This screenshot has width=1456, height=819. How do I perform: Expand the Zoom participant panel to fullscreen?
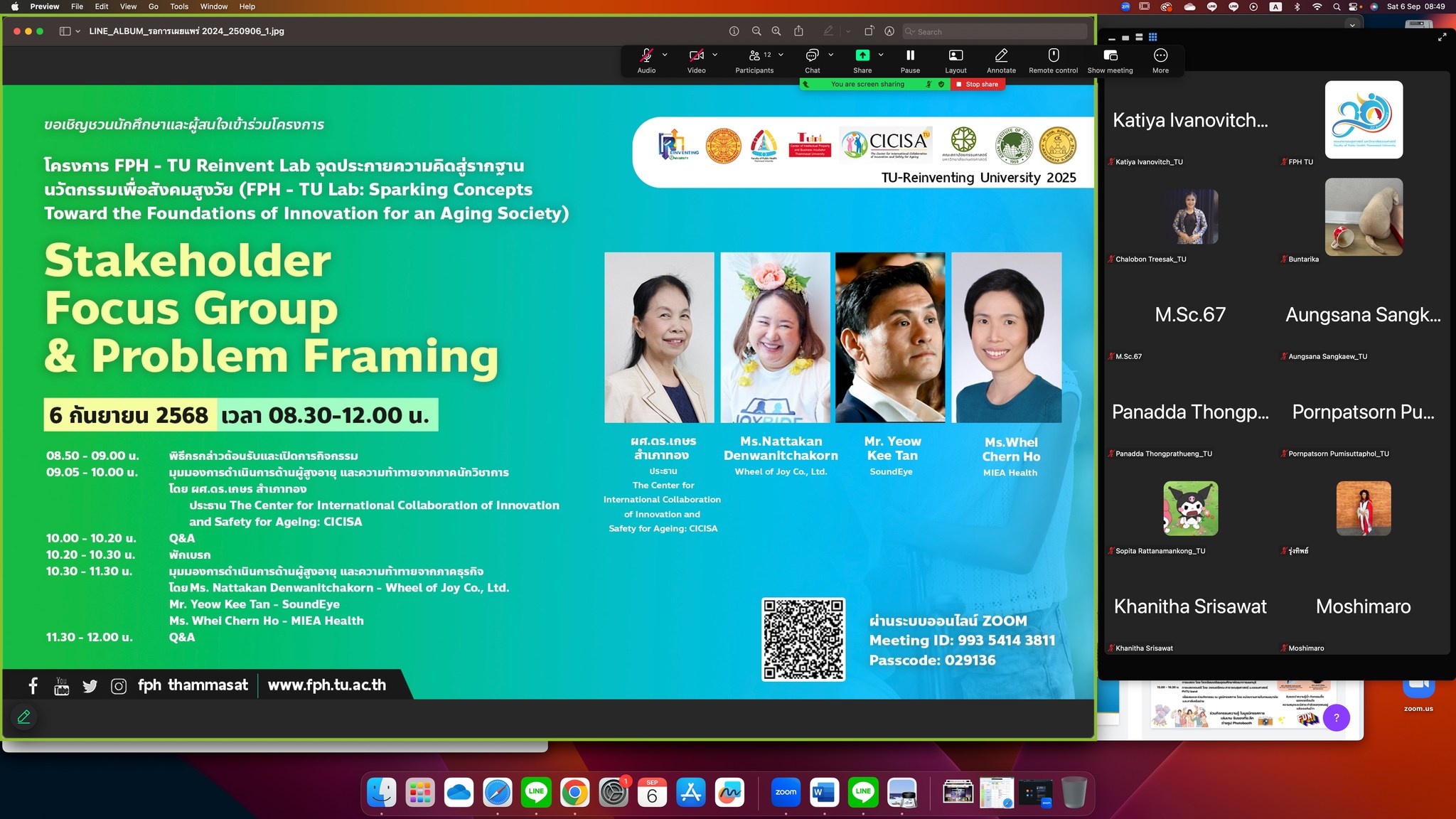[1442, 37]
